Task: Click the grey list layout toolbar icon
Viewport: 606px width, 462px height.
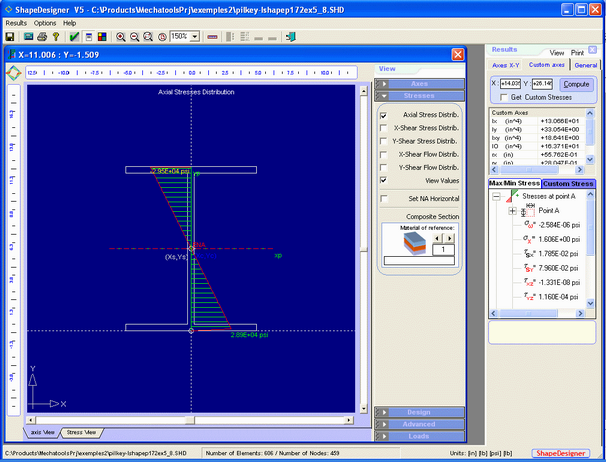Action: click(245, 37)
